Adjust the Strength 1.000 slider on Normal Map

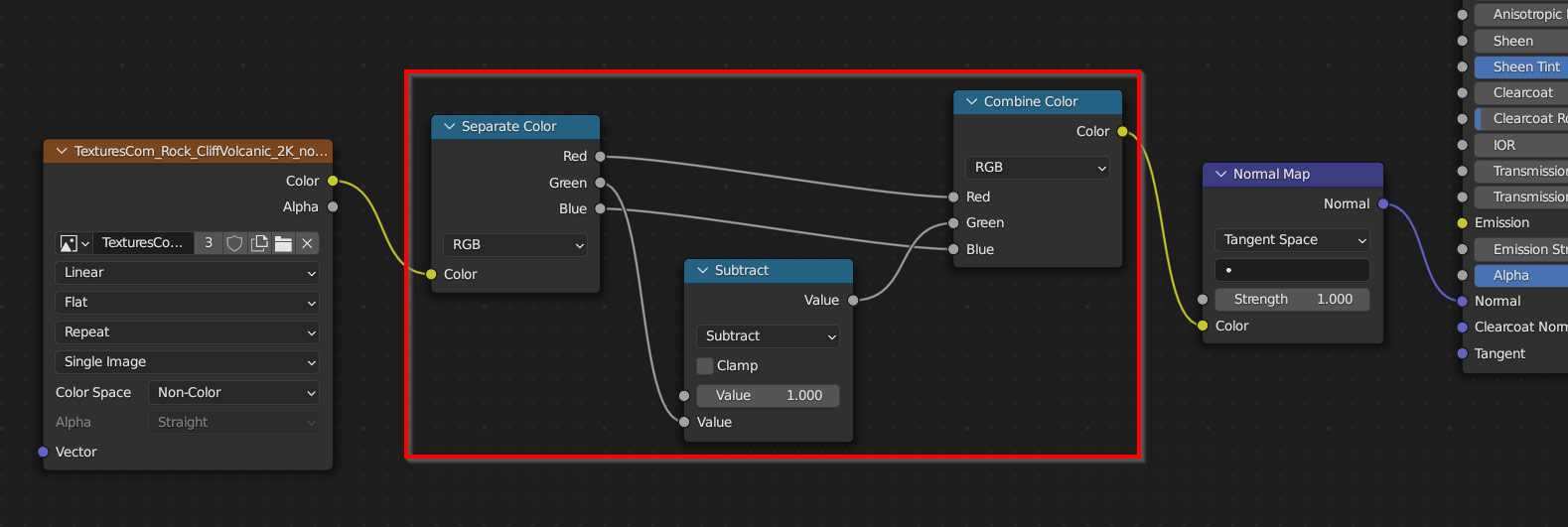point(1292,299)
